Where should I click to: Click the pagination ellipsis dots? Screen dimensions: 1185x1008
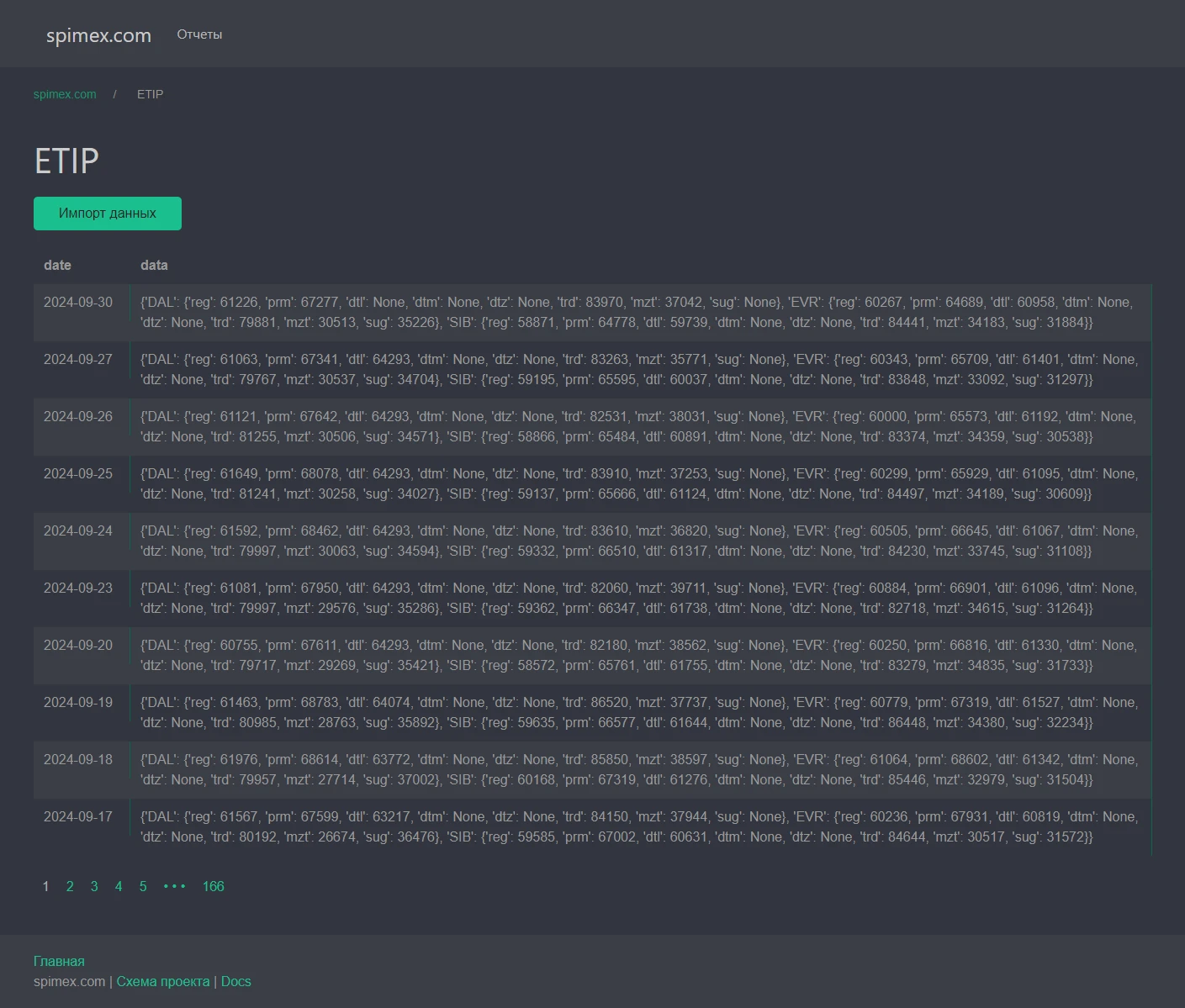[x=174, y=886]
